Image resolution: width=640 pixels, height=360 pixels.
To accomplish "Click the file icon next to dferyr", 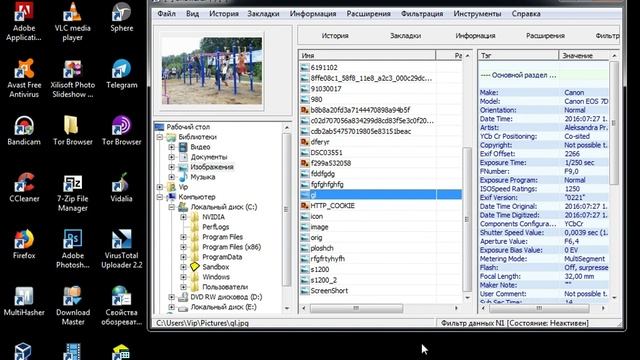I will click(304, 142).
